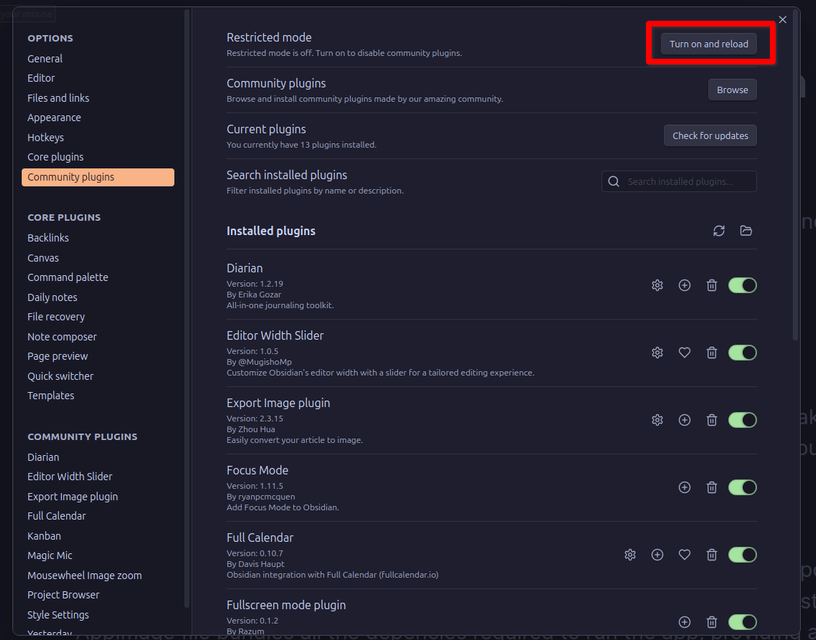Screen dimensions: 816x640
Task: Delete Editor Width Slider via trash icon
Action: pyautogui.click(x=711, y=353)
